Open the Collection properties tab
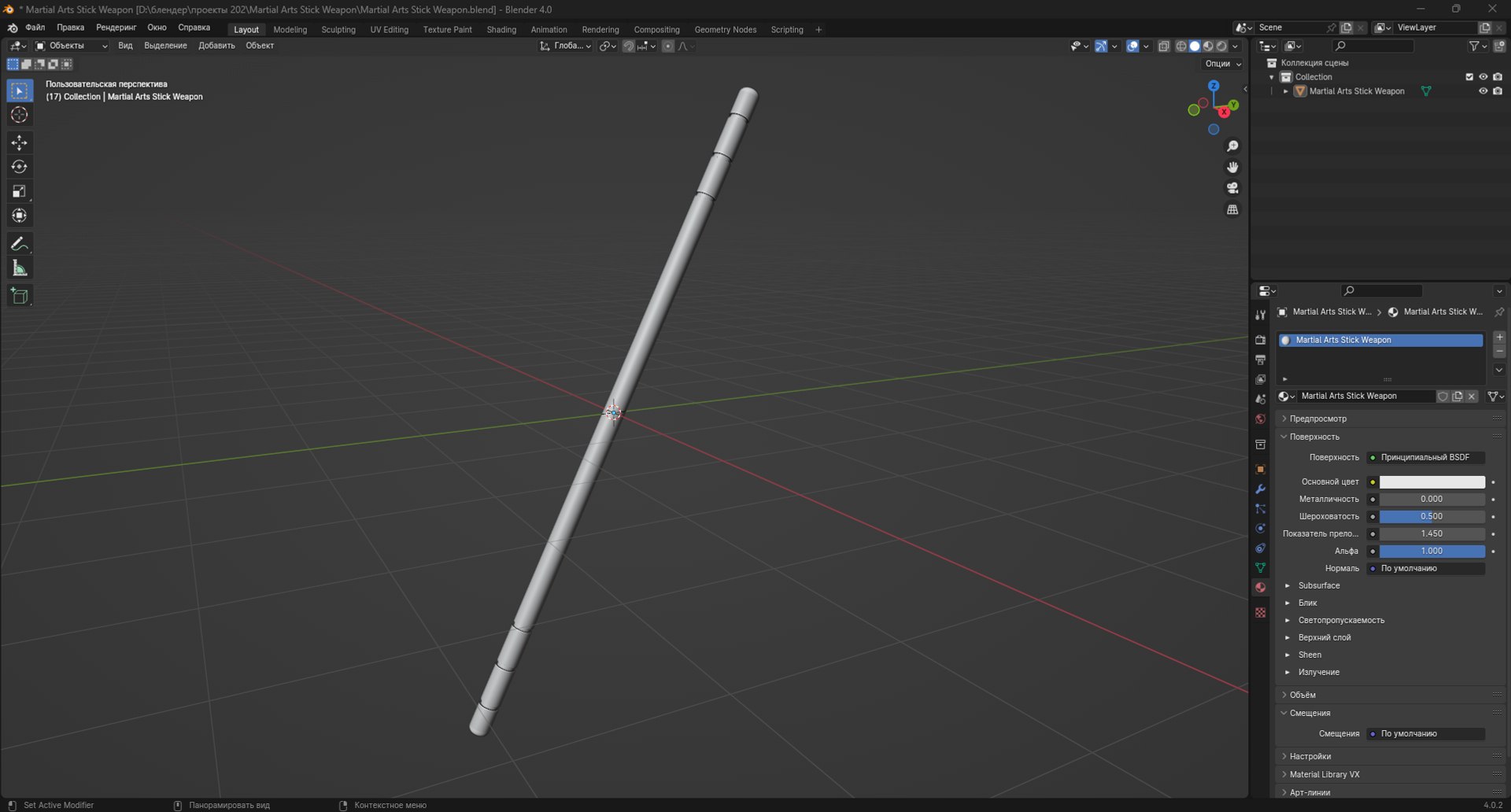This screenshot has width=1511, height=812. point(1260,445)
